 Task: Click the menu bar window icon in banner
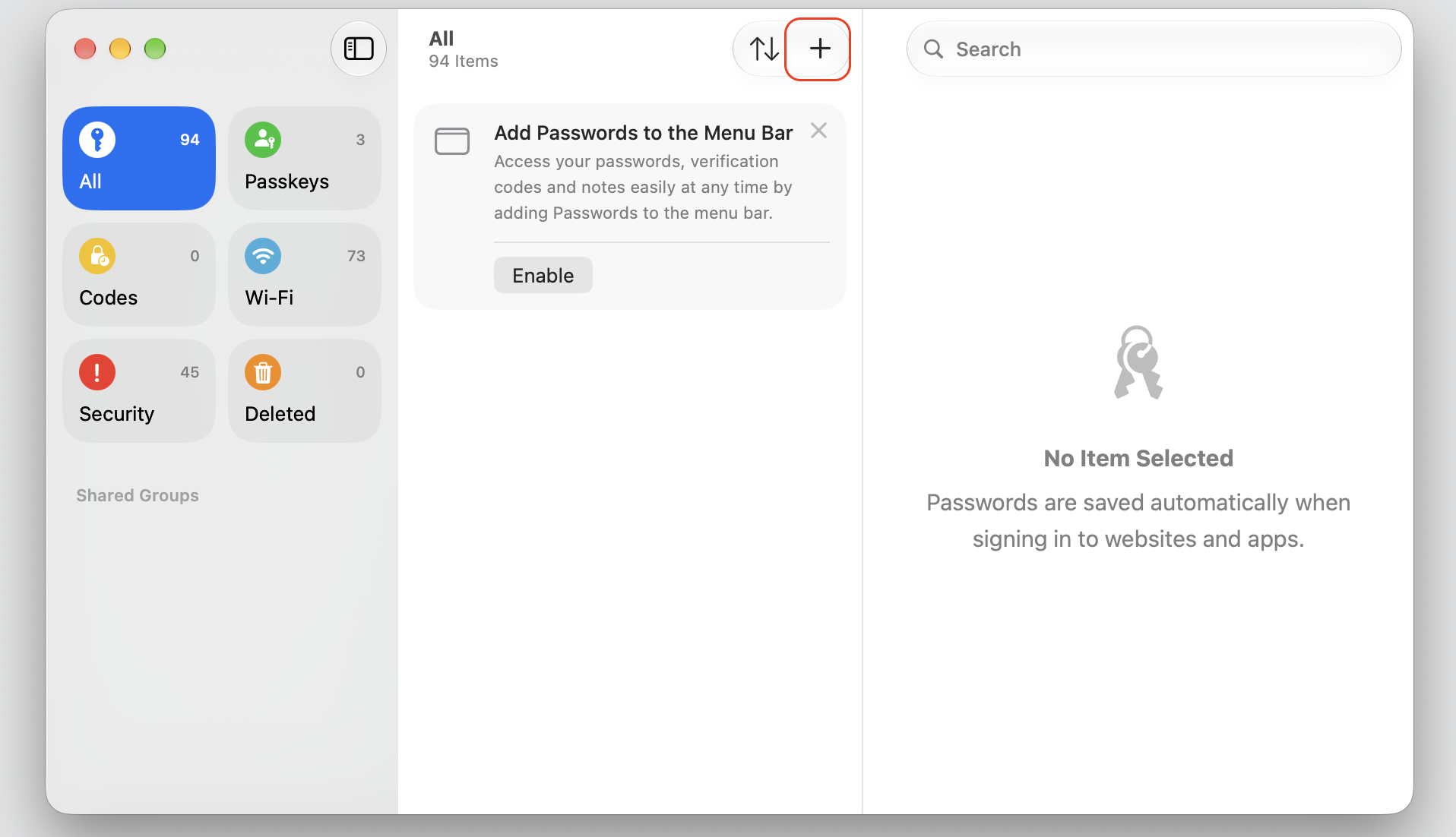pos(452,141)
